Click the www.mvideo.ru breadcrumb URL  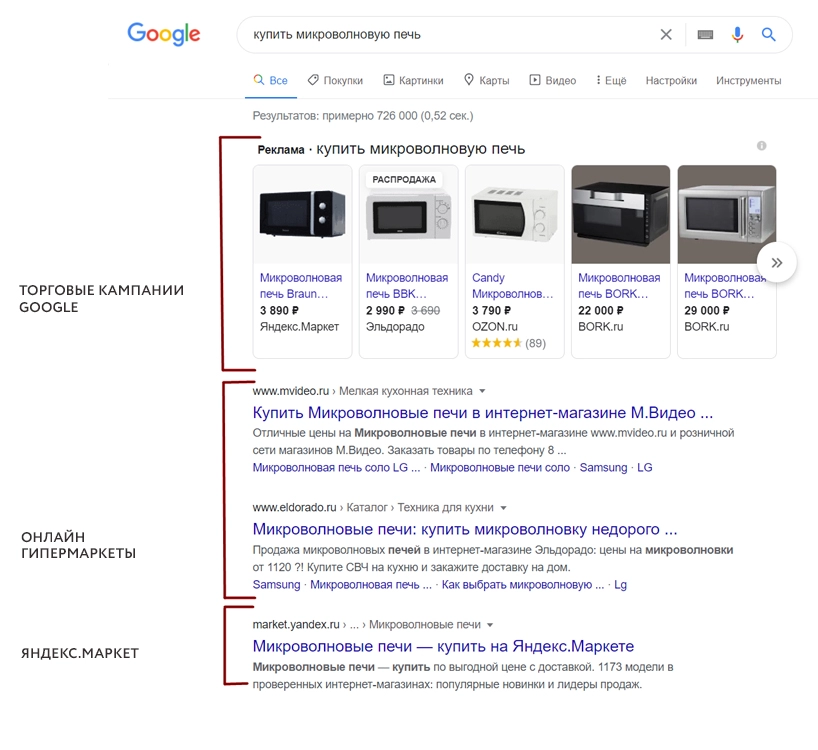click(291, 391)
